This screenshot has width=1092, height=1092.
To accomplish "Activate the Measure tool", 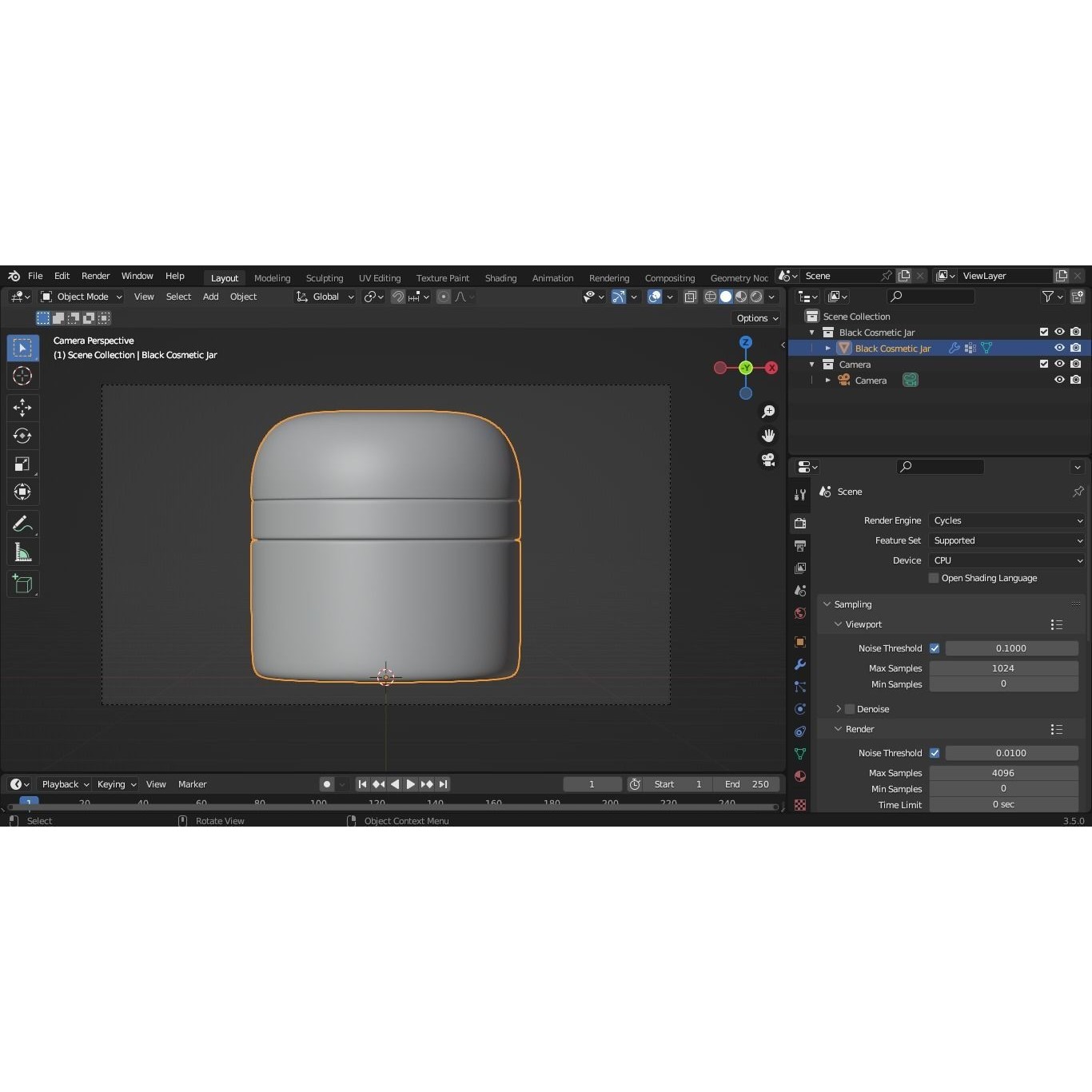I will 22,552.
